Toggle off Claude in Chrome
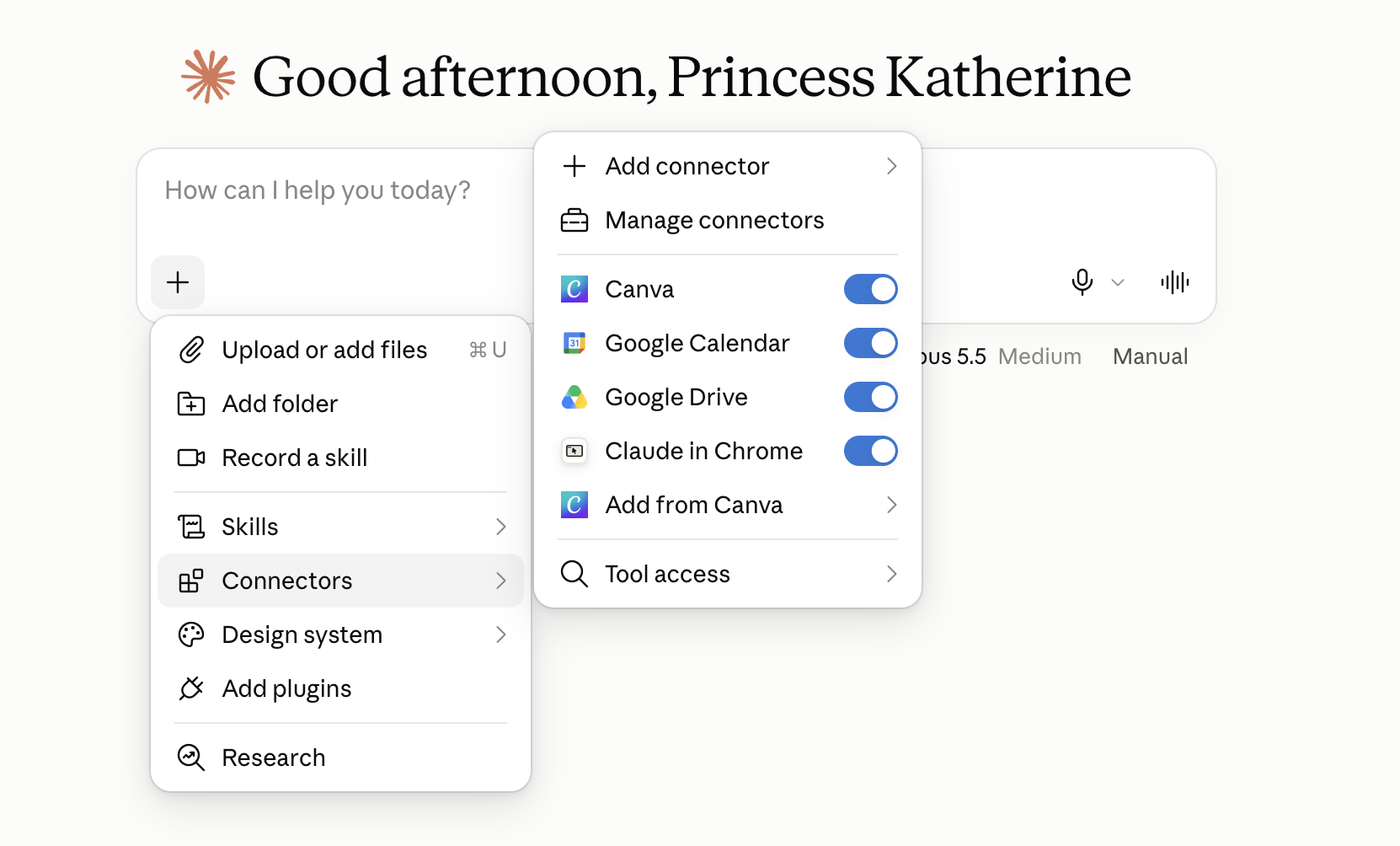The height and width of the screenshot is (846, 1400). point(871,451)
